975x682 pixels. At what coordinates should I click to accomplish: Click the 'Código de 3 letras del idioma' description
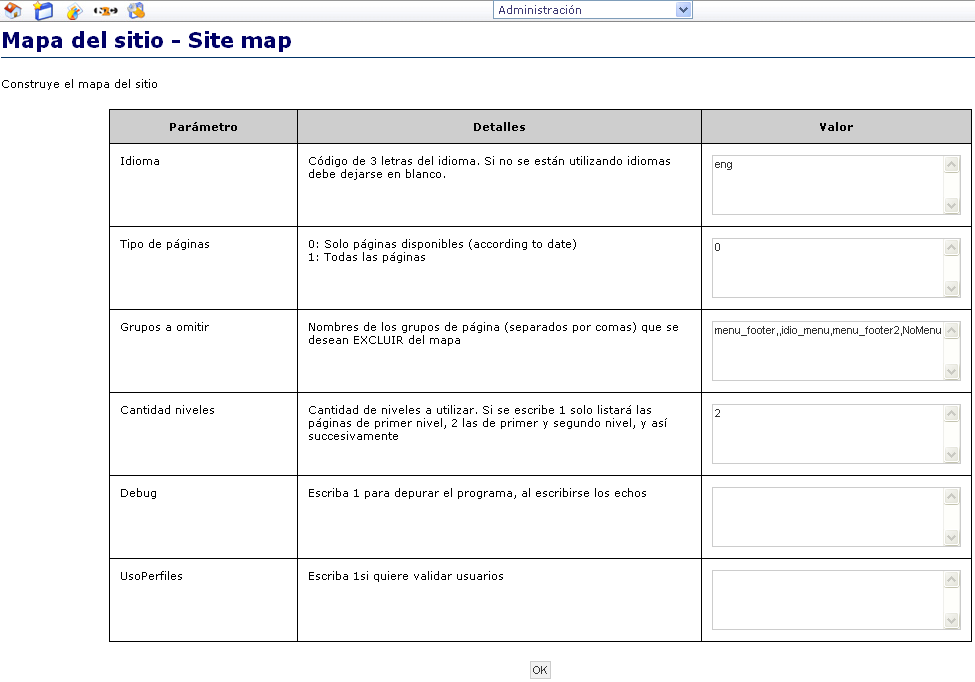489,168
